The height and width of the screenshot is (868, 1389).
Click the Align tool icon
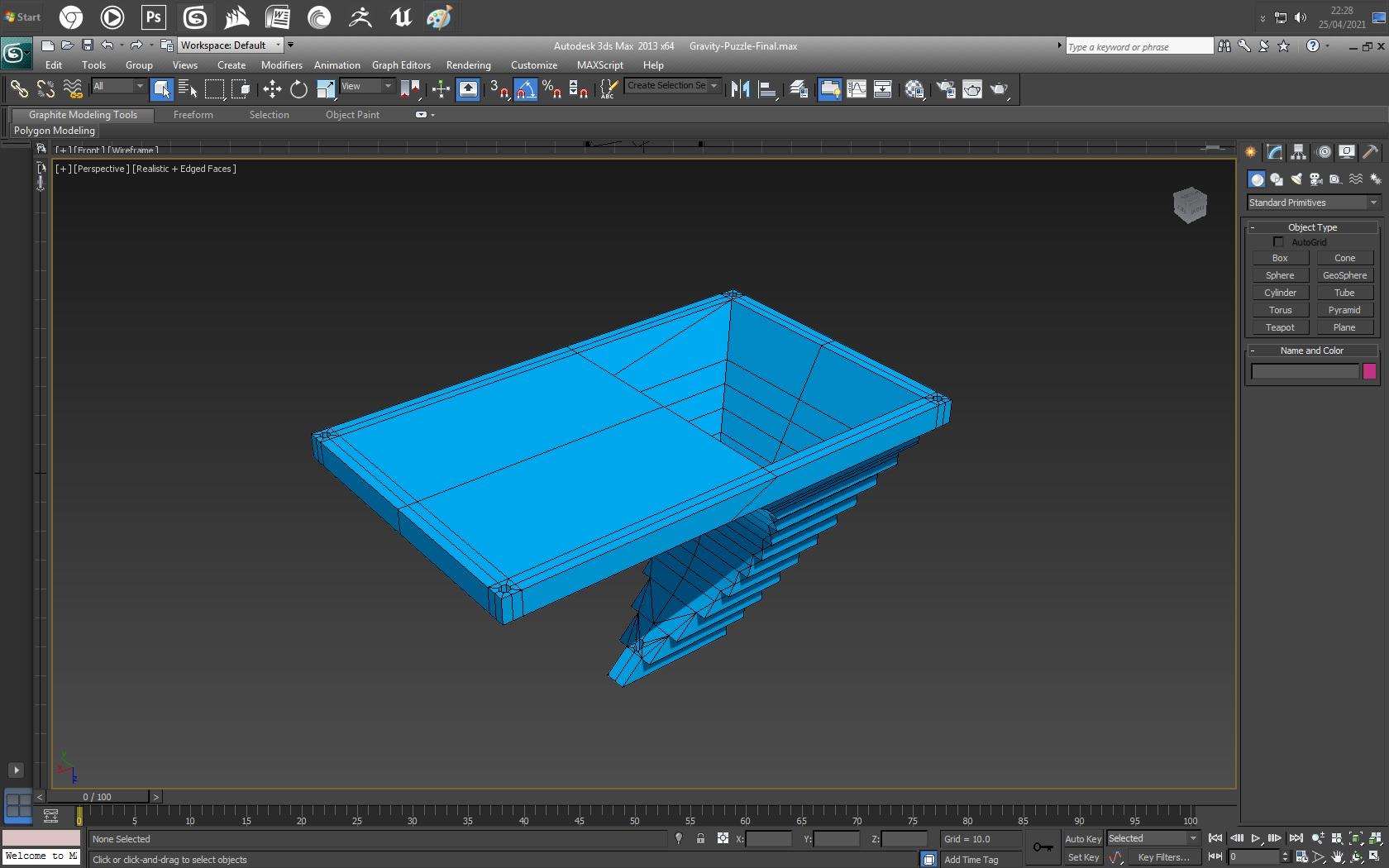pyautogui.click(x=767, y=89)
